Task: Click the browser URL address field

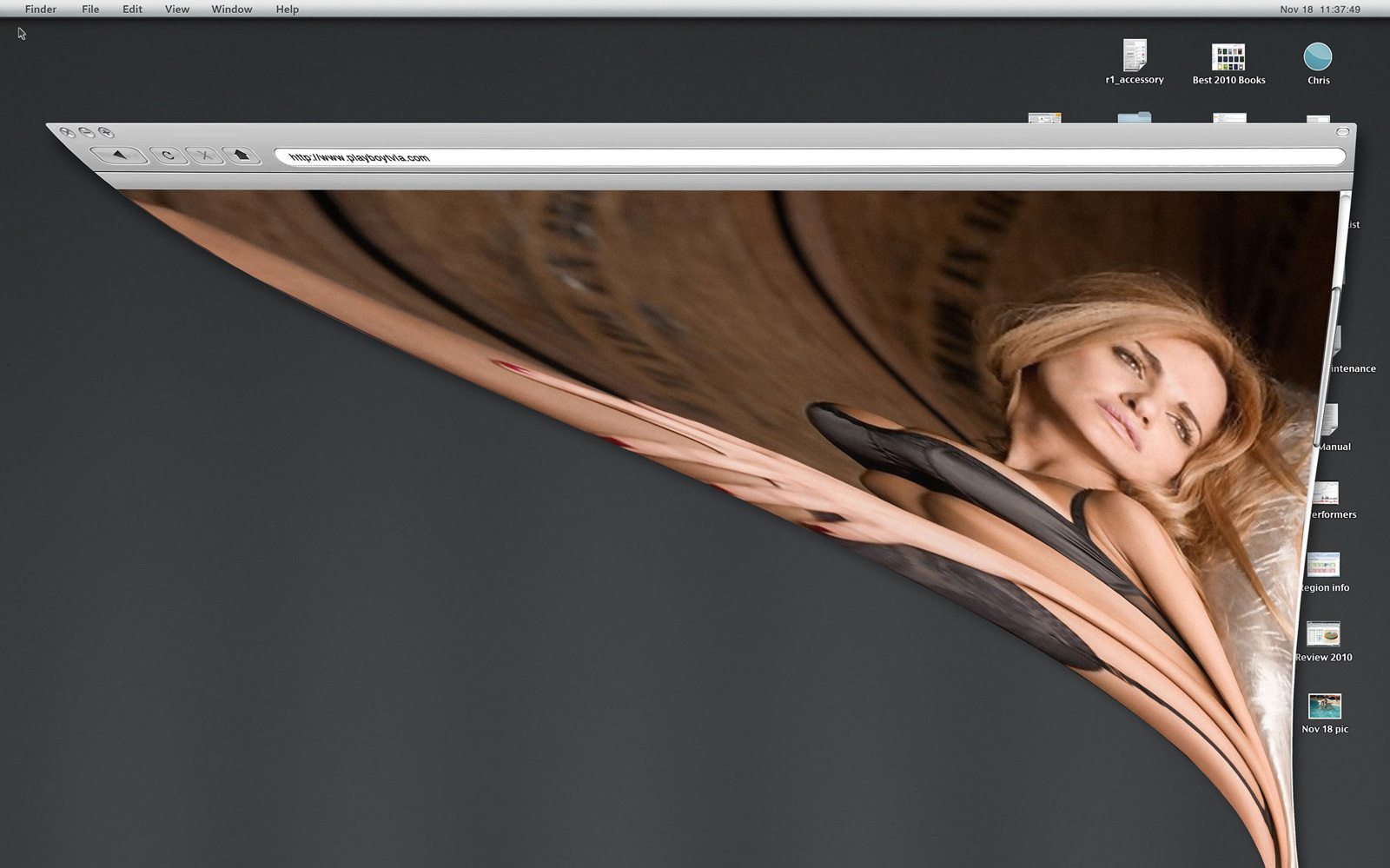Action: click(x=808, y=157)
